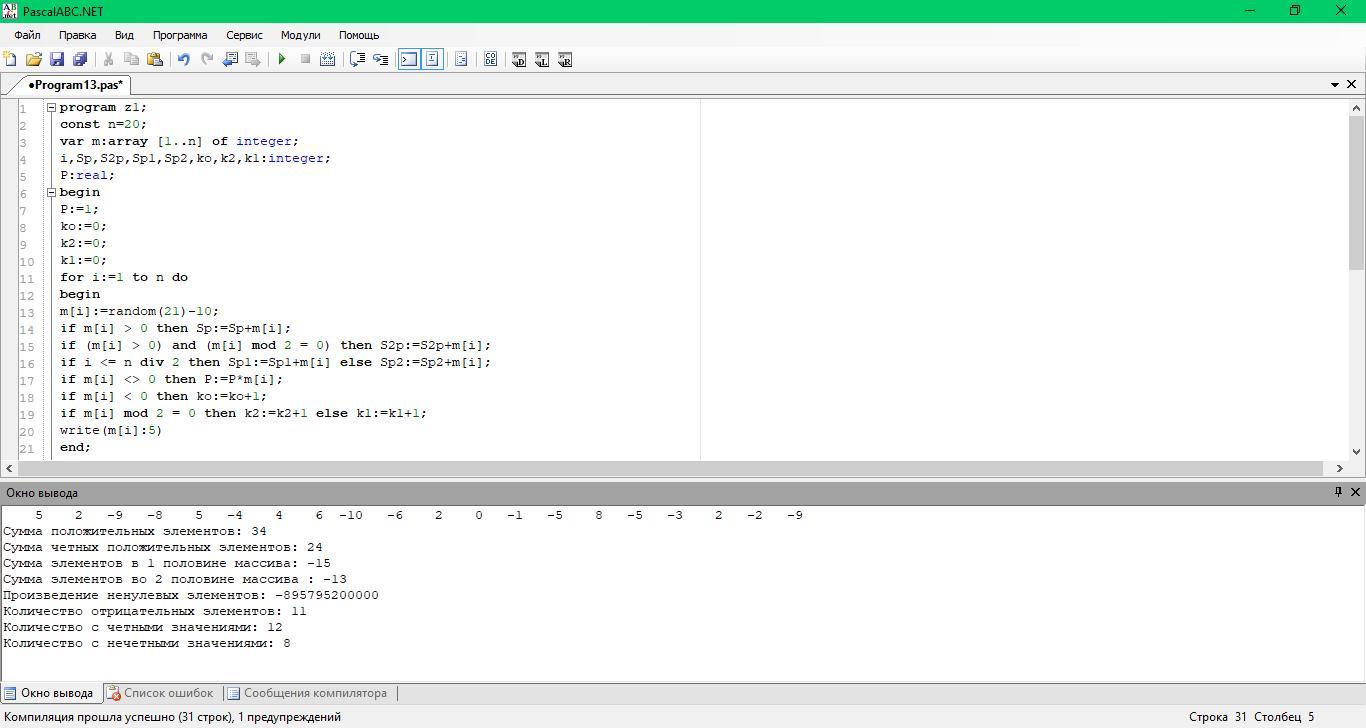The width and height of the screenshot is (1366, 728).
Task: Run the program with green play icon
Action: [x=282, y=60]
